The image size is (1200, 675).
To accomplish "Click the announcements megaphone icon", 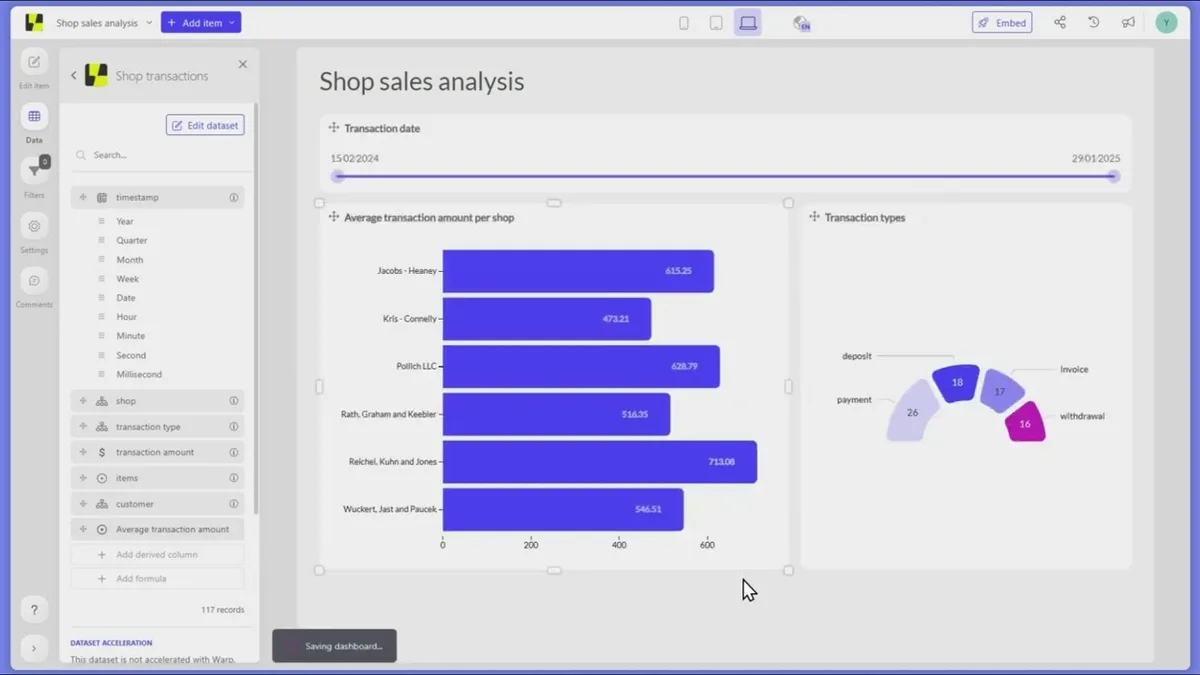I will [1128, 22].
